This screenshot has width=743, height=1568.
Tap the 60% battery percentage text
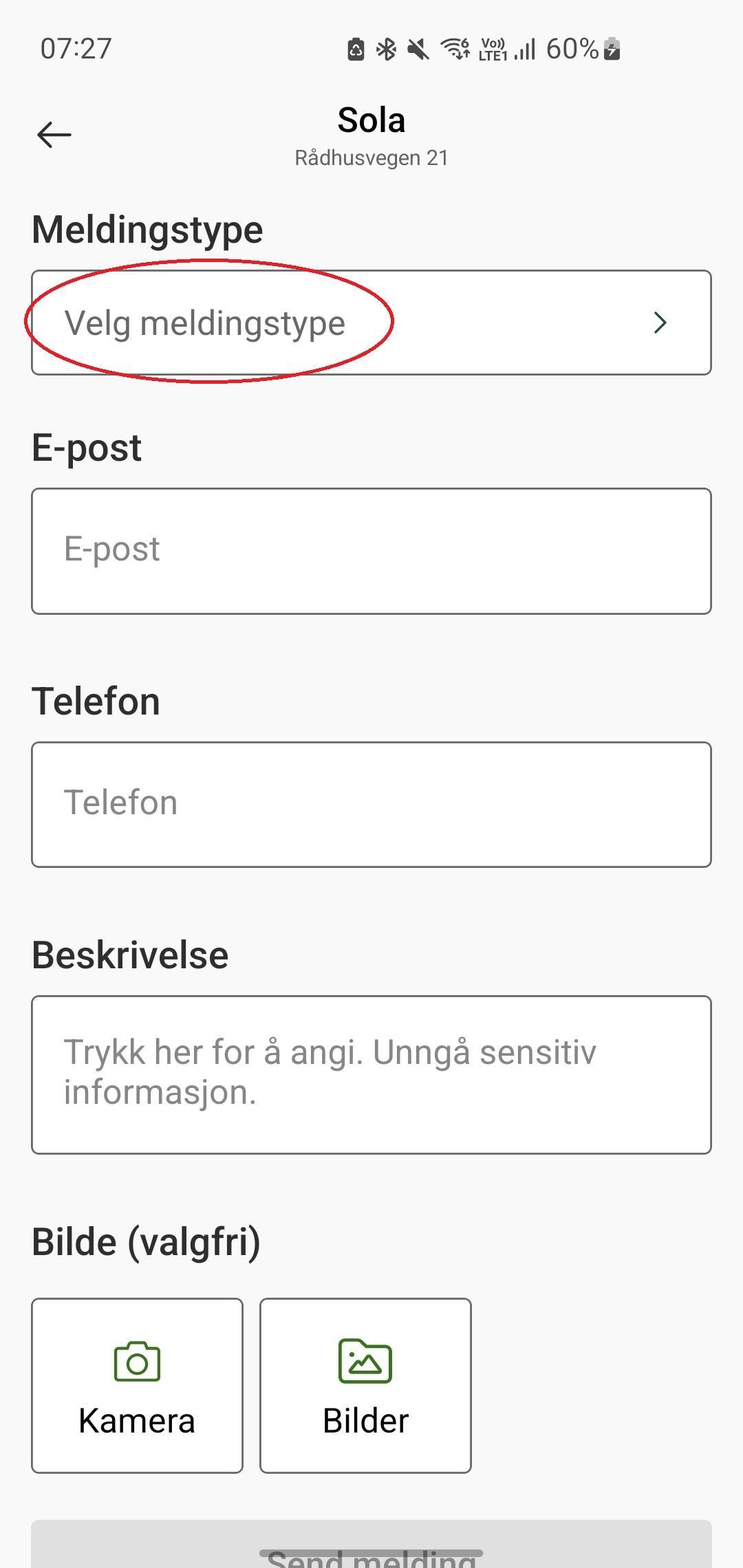click(x=572, y=50)
